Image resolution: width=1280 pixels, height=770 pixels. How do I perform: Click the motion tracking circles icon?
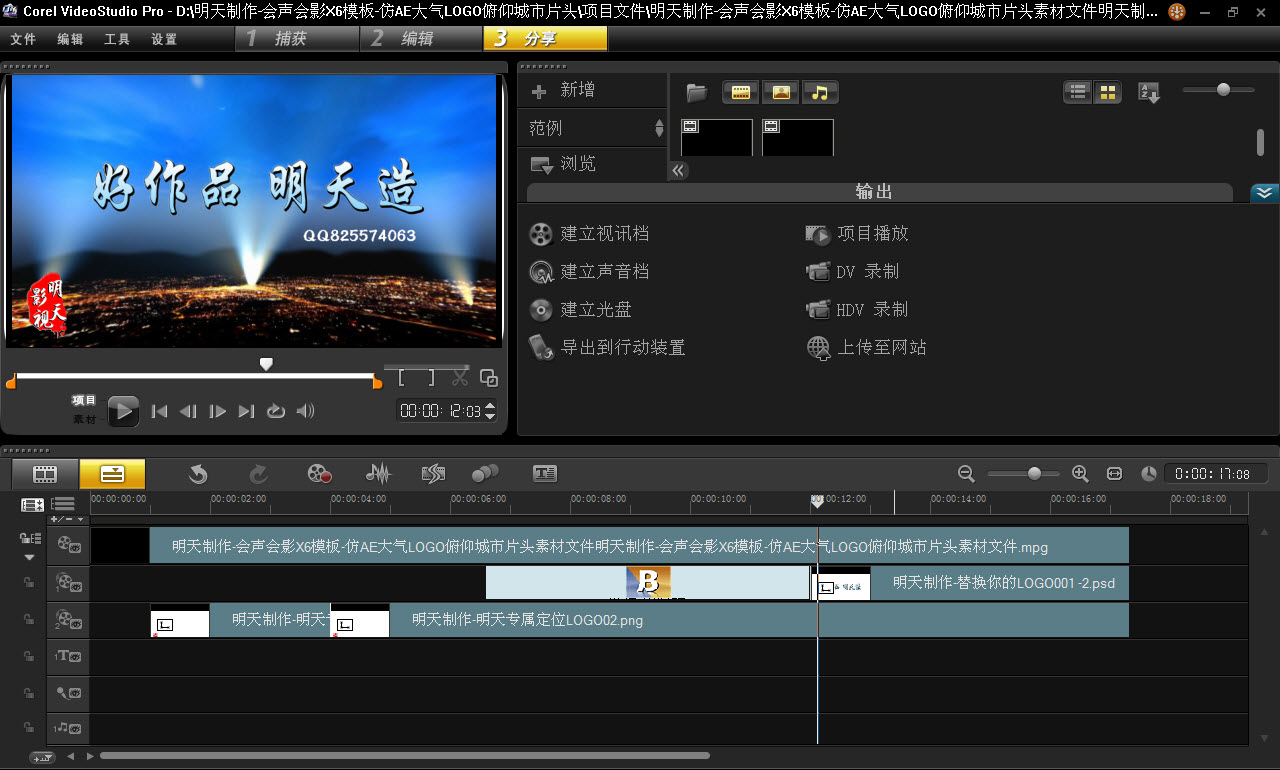[x=485, y=474]
